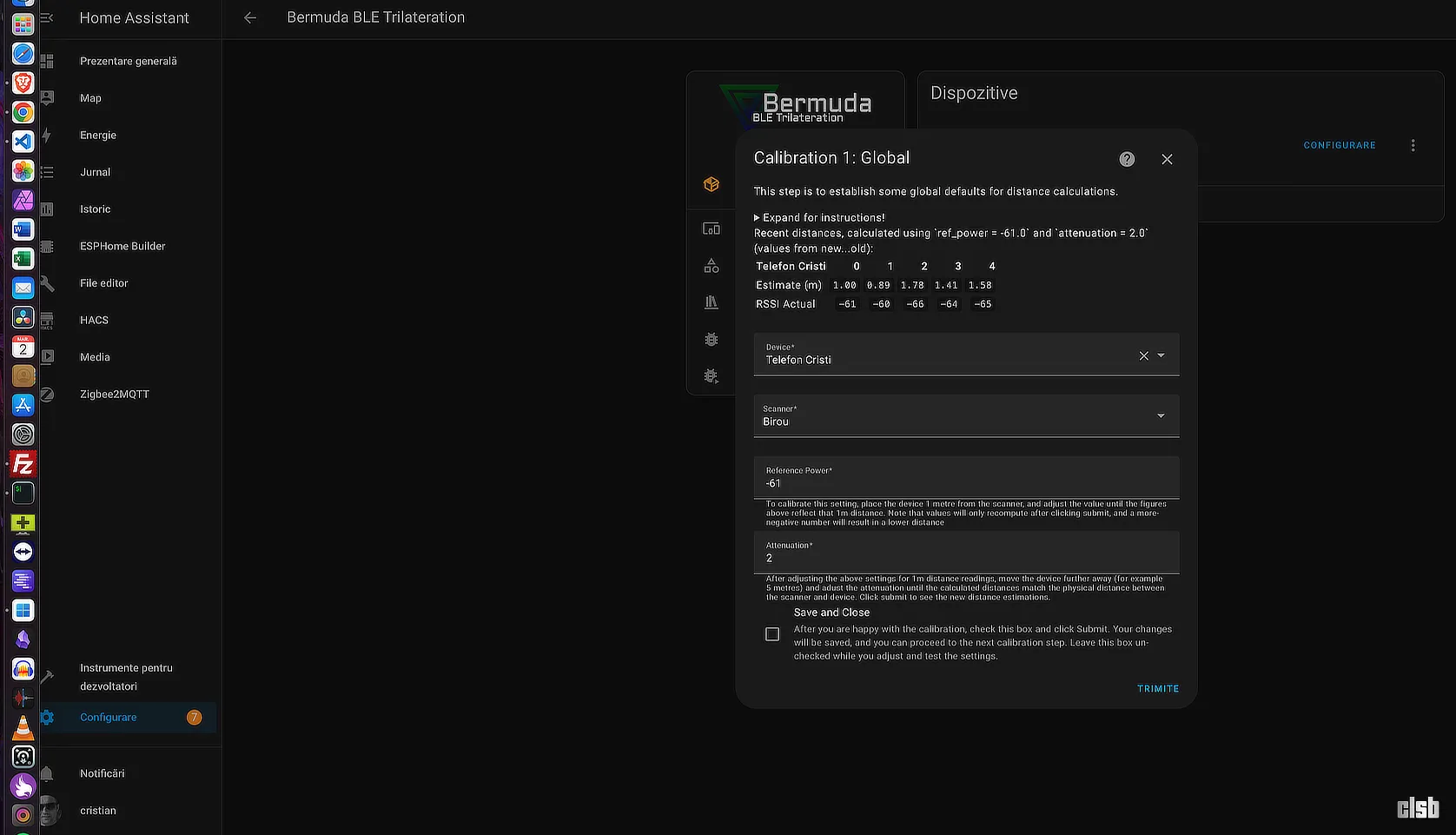1456x835 pixels.
Task: Open Prezentare generală in the sidebar
Action: pos(128,61)
